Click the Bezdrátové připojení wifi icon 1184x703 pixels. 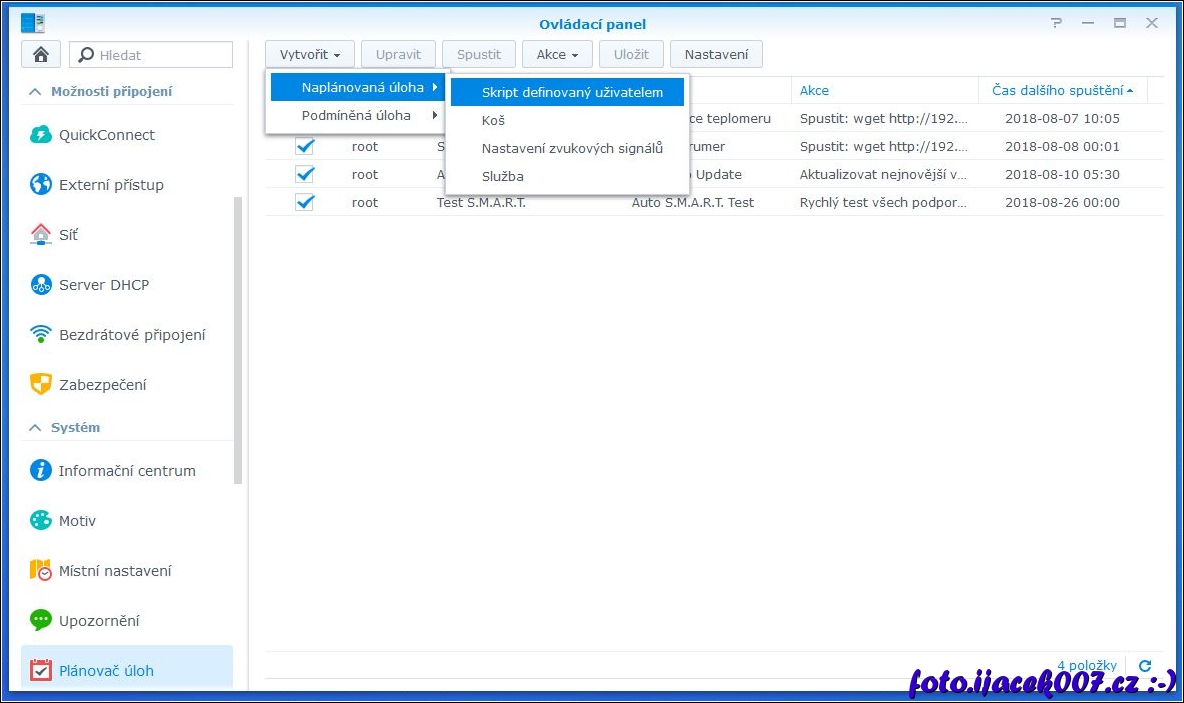tap(41, 335)
